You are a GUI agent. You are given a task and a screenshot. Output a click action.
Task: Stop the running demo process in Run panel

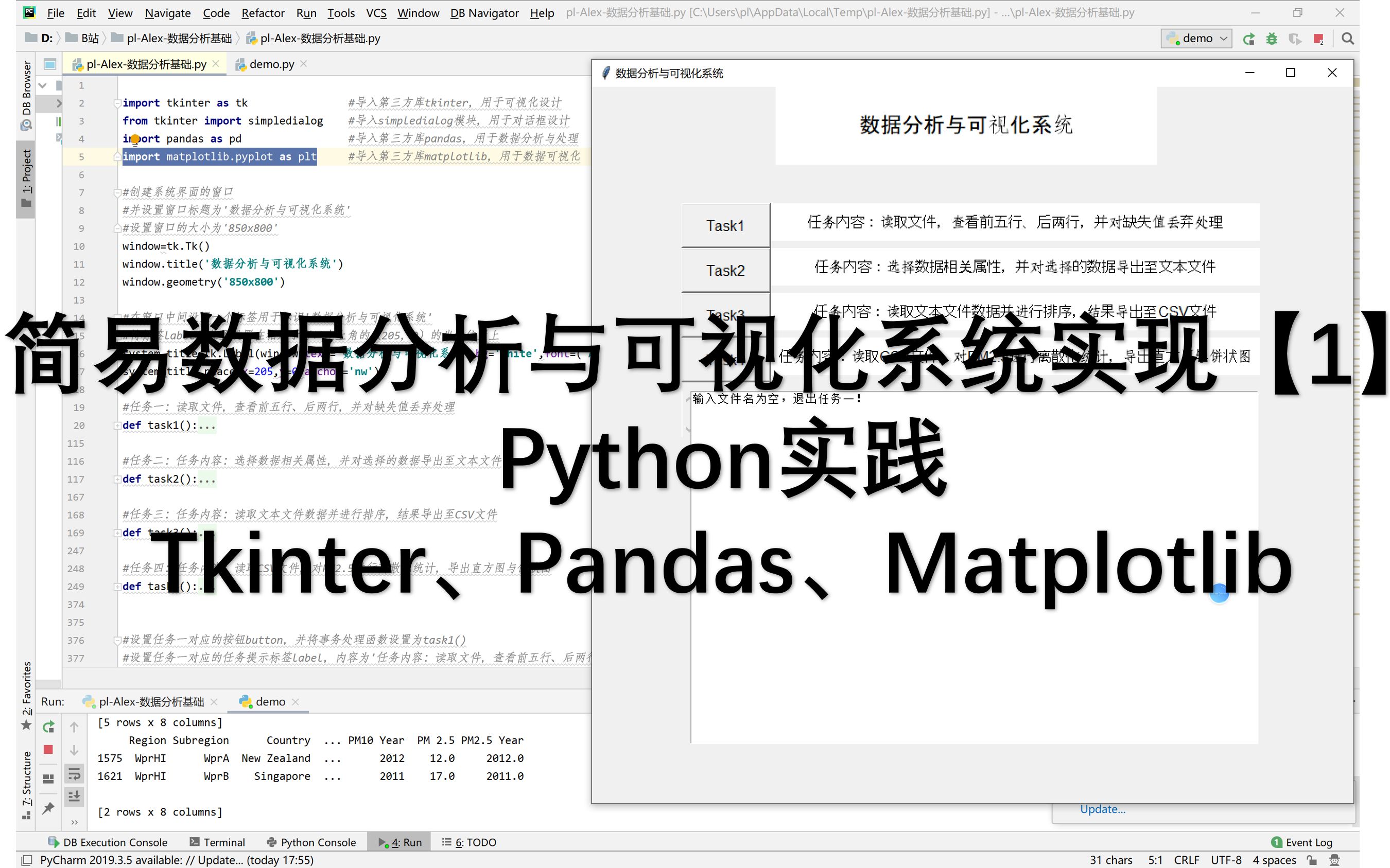48,749
